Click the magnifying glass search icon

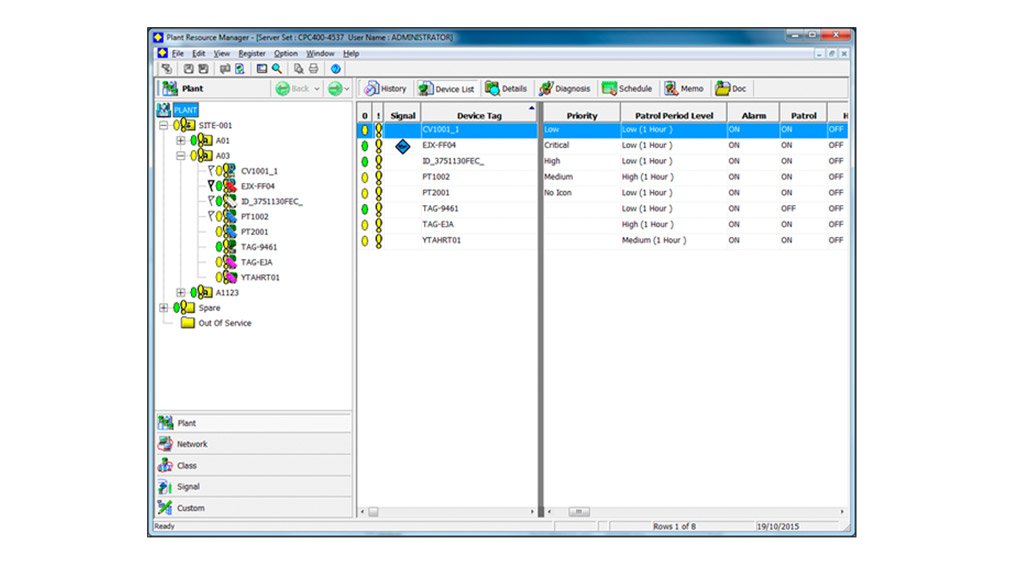277,68
